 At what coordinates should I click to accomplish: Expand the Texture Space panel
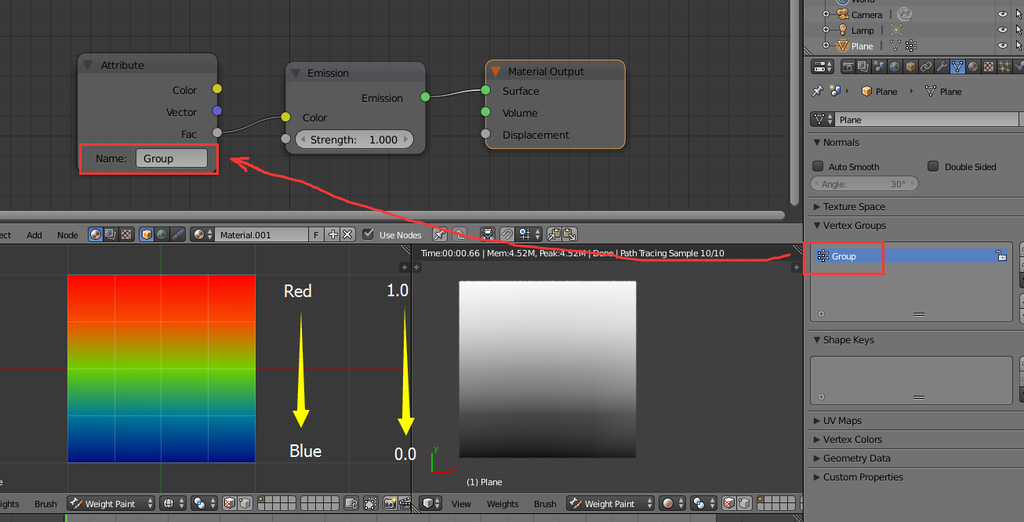coord(817,206)
